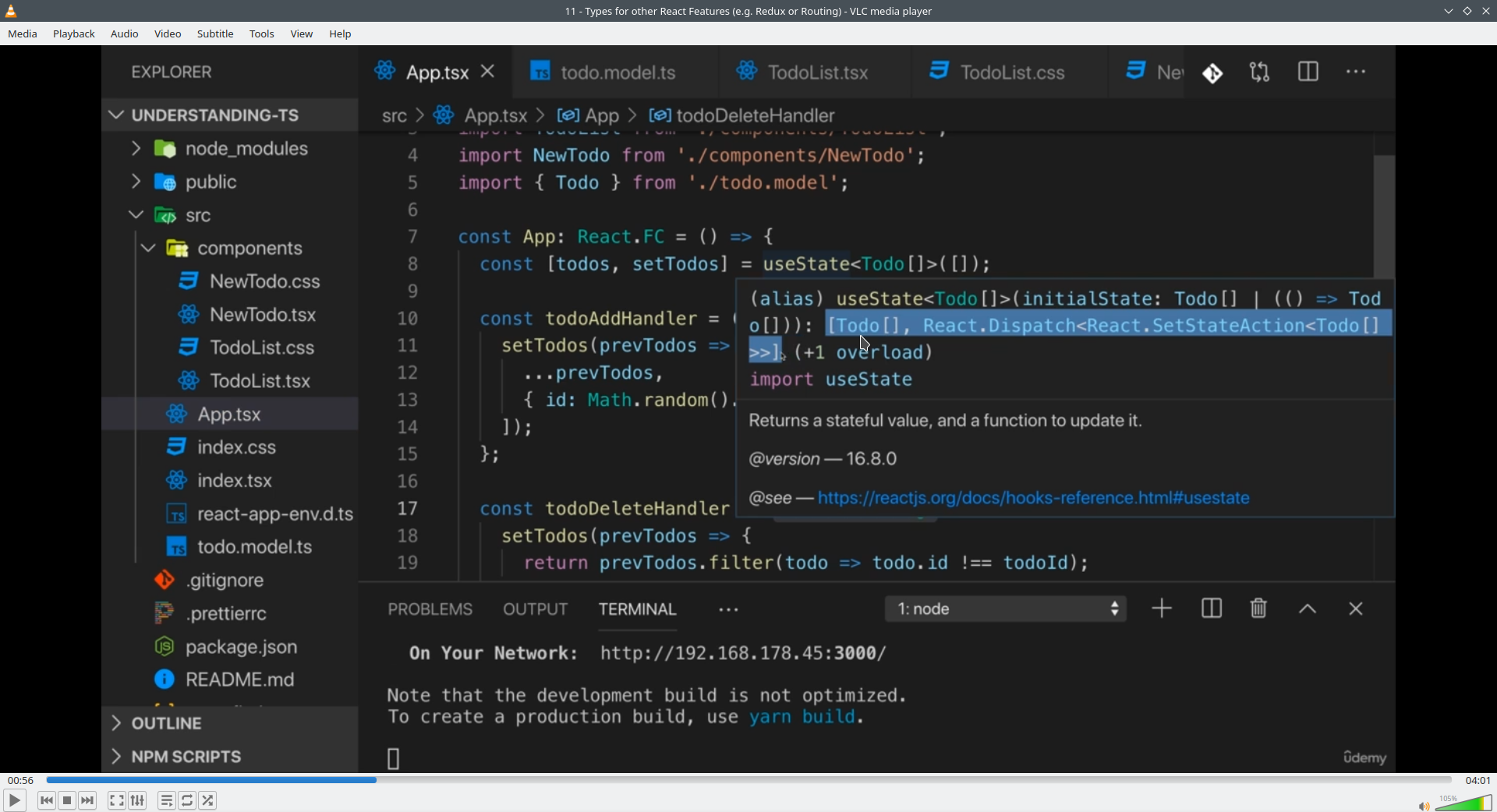Select App.tsx in the explorer tree
The height and width of the screenshot is (812, 1497).
click(230, 415)
